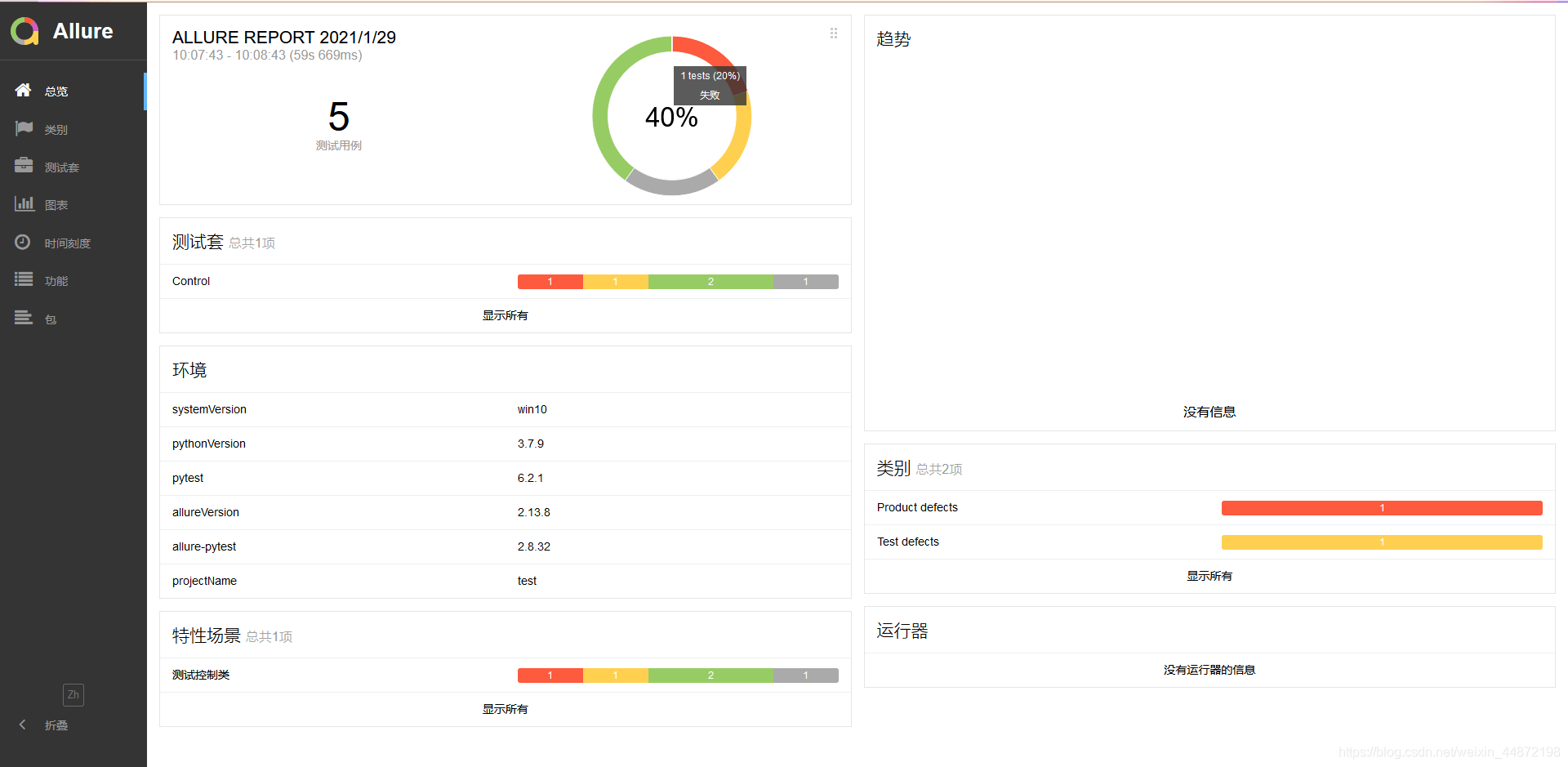Image resolution: width=1568 pixels, height=767 pixels.
Task: Click the 折叠 collapse label
Action: click(x=56, y=725)
